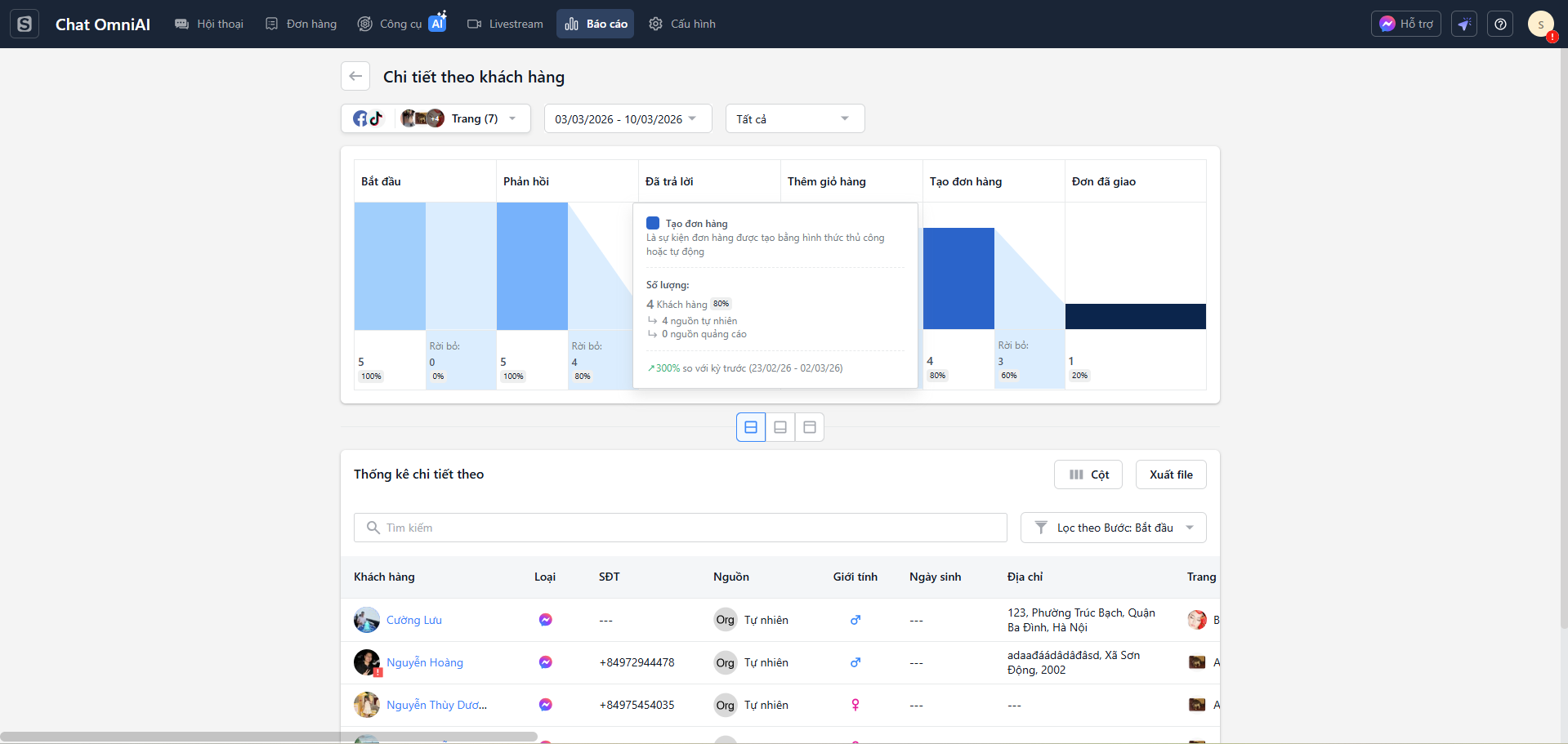The height and width of the screenshot is (744, 1568).
Task: Open customer Nguyễn Thùy Dươ... link
Action: point(436,705)
